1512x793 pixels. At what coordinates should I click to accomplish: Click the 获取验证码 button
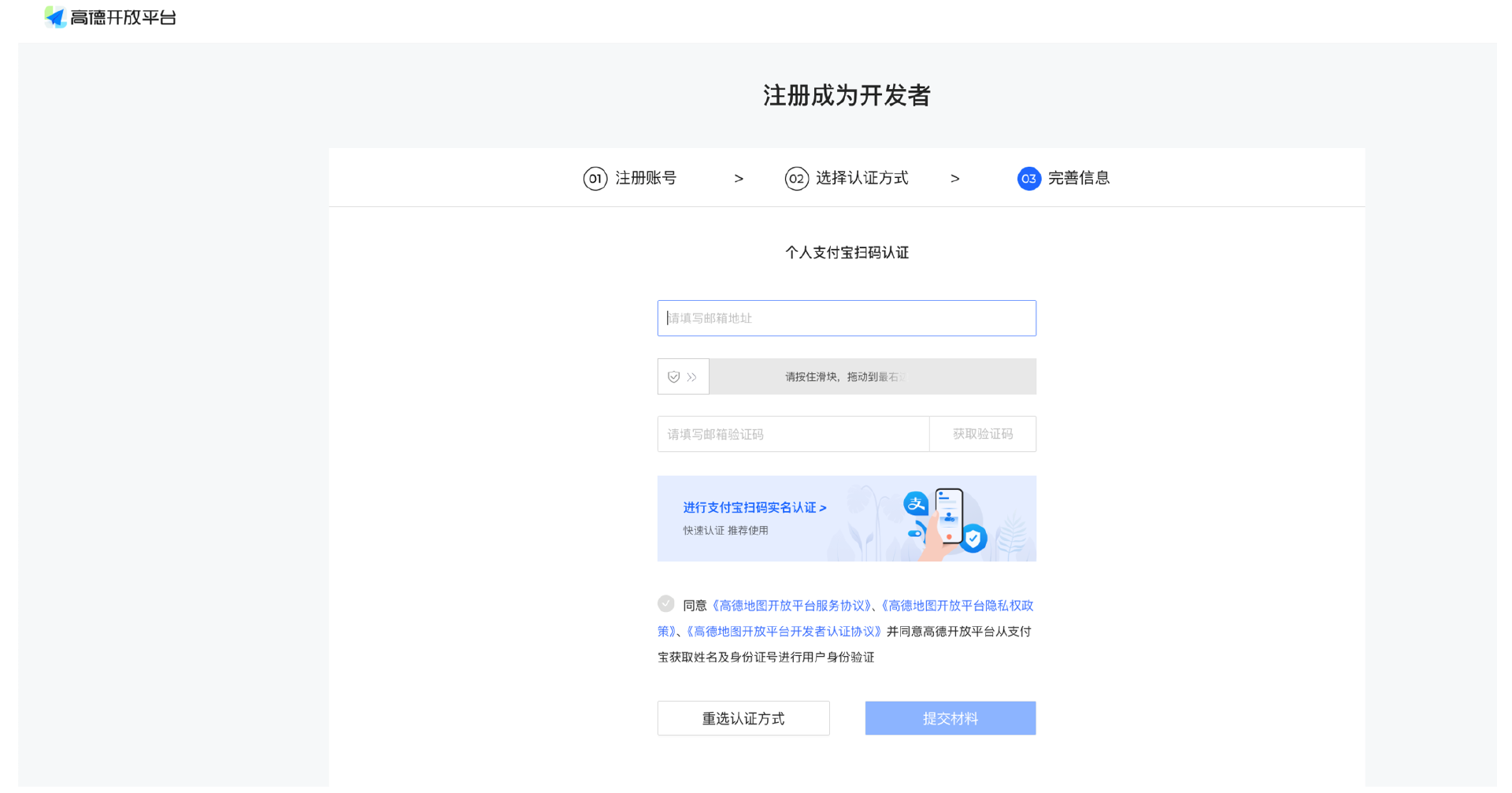tap(982, 434)
